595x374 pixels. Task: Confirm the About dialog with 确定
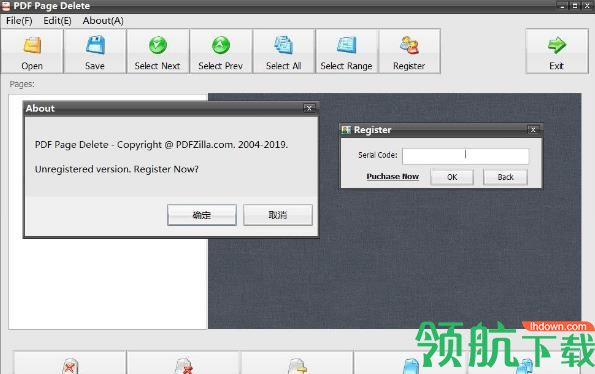[x=202, y=215]
